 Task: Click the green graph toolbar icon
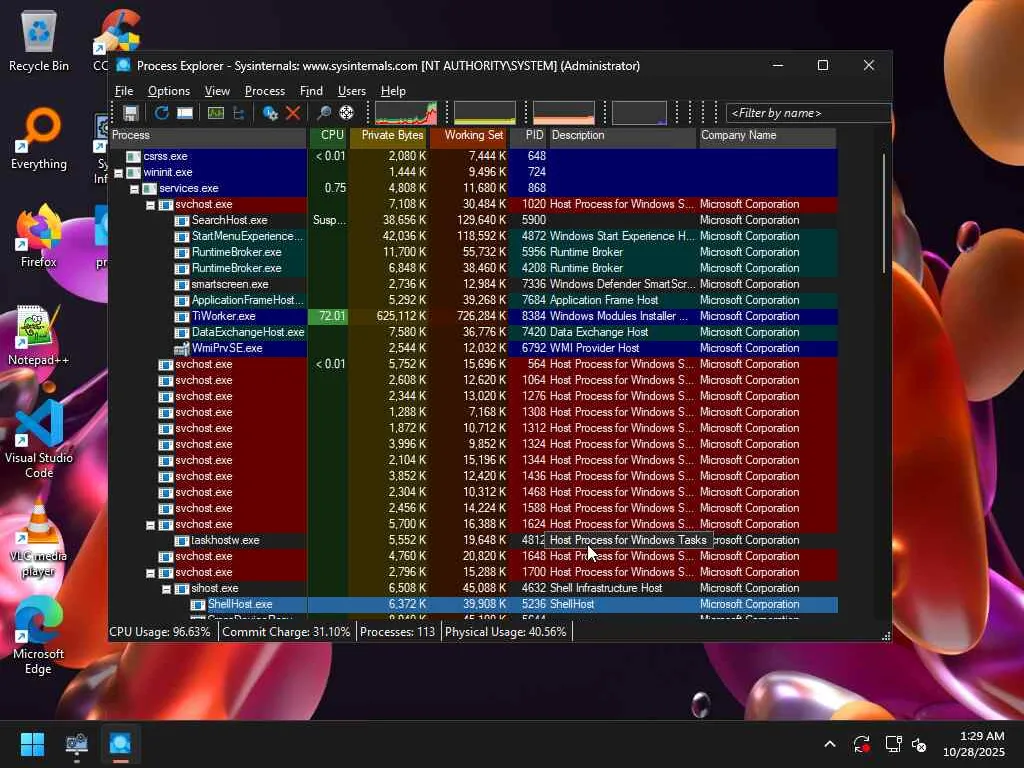click(x=216, y=113)
